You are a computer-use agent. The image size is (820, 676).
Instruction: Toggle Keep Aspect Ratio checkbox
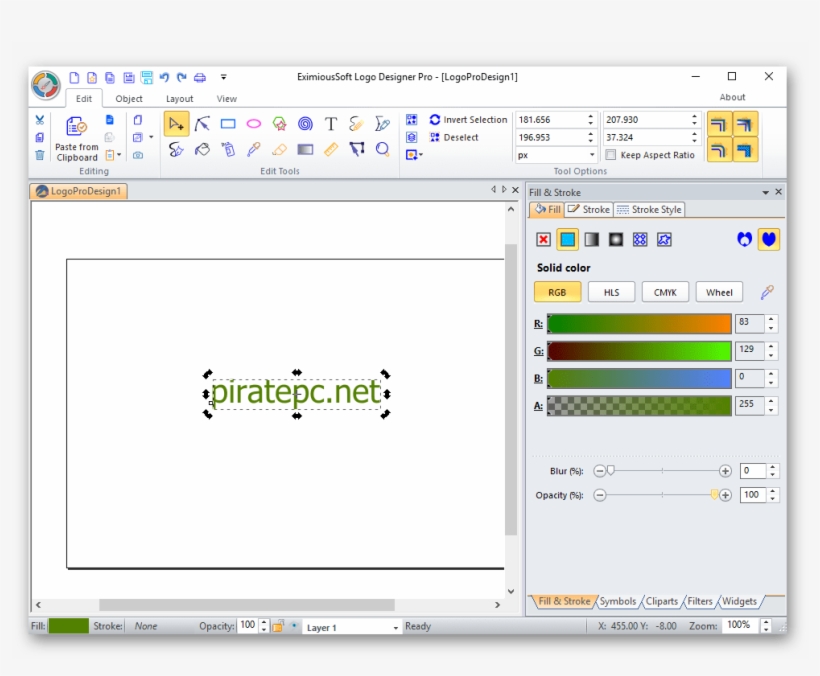pyautogui.click(x=610, y=155)
